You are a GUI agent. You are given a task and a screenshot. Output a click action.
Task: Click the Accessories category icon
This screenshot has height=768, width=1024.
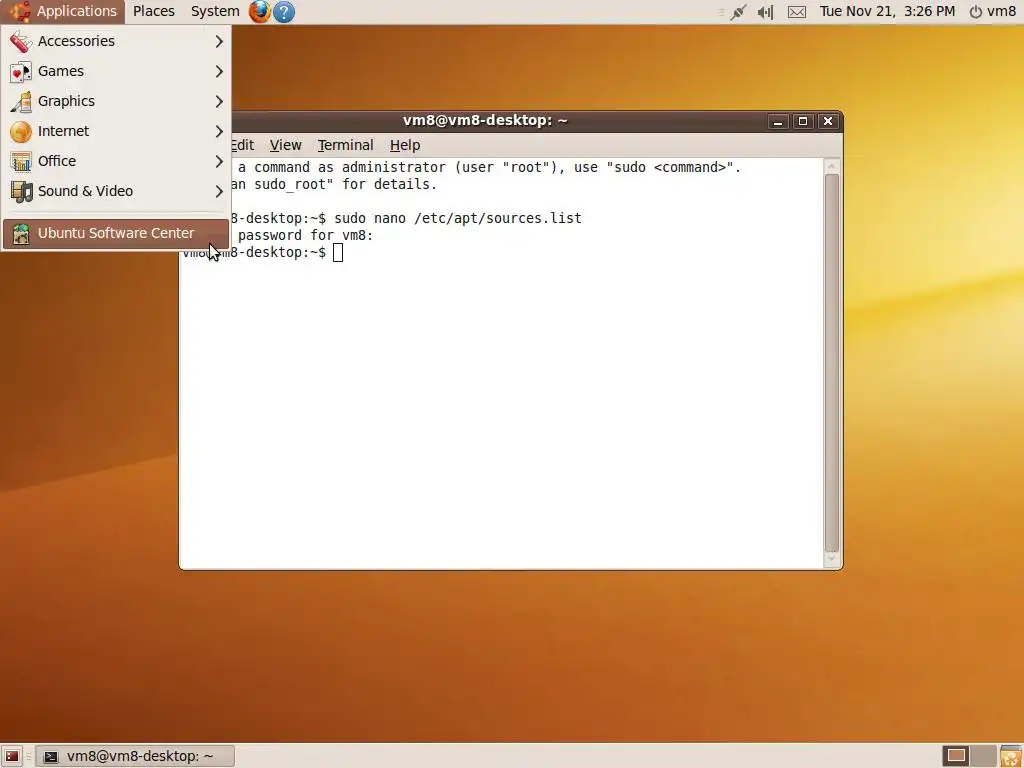coord(21,41)
